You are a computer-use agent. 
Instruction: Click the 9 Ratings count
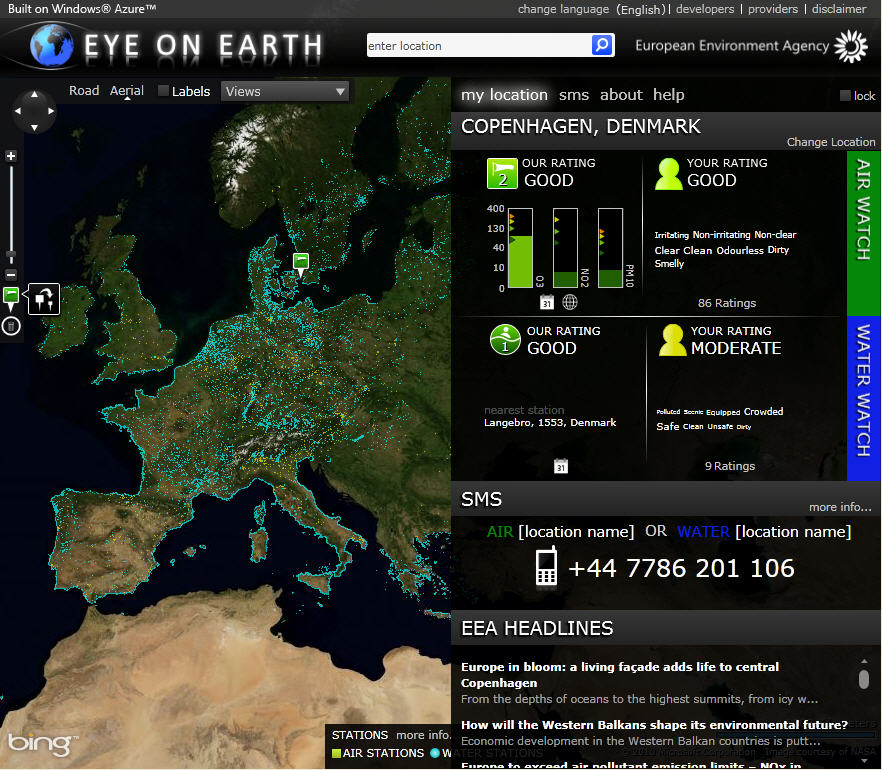730,466
